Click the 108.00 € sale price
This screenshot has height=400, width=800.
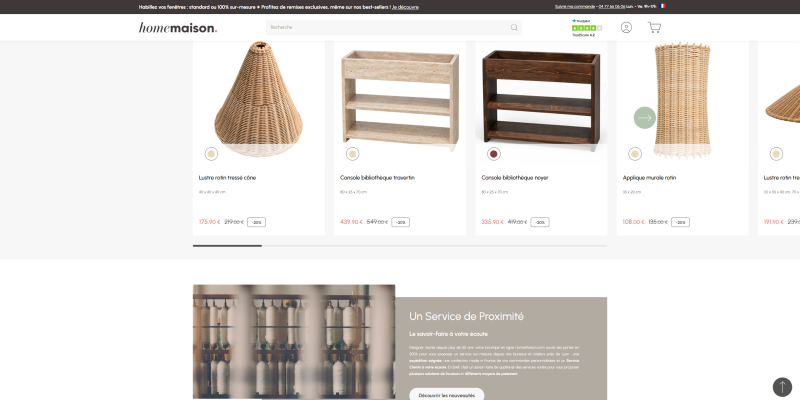click(x=634, y=222)
